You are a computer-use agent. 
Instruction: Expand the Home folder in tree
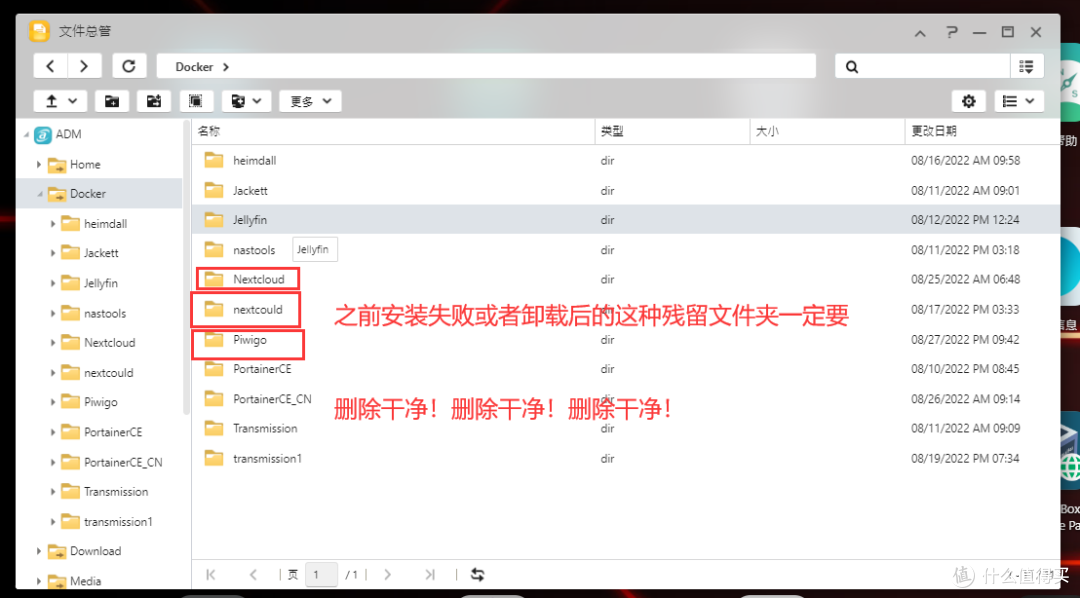[39, 165]
